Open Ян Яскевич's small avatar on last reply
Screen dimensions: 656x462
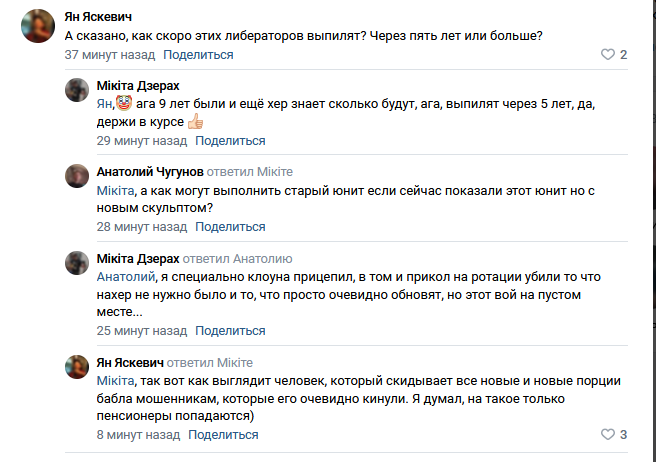77,367
